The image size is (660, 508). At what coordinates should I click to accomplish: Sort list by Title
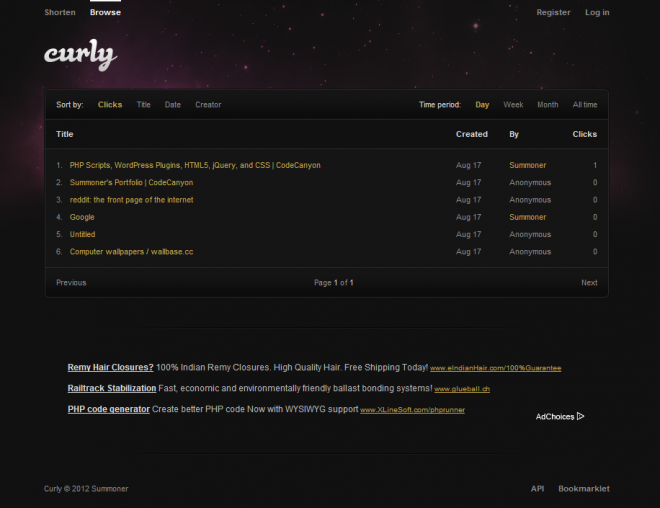tap(144, 105)
